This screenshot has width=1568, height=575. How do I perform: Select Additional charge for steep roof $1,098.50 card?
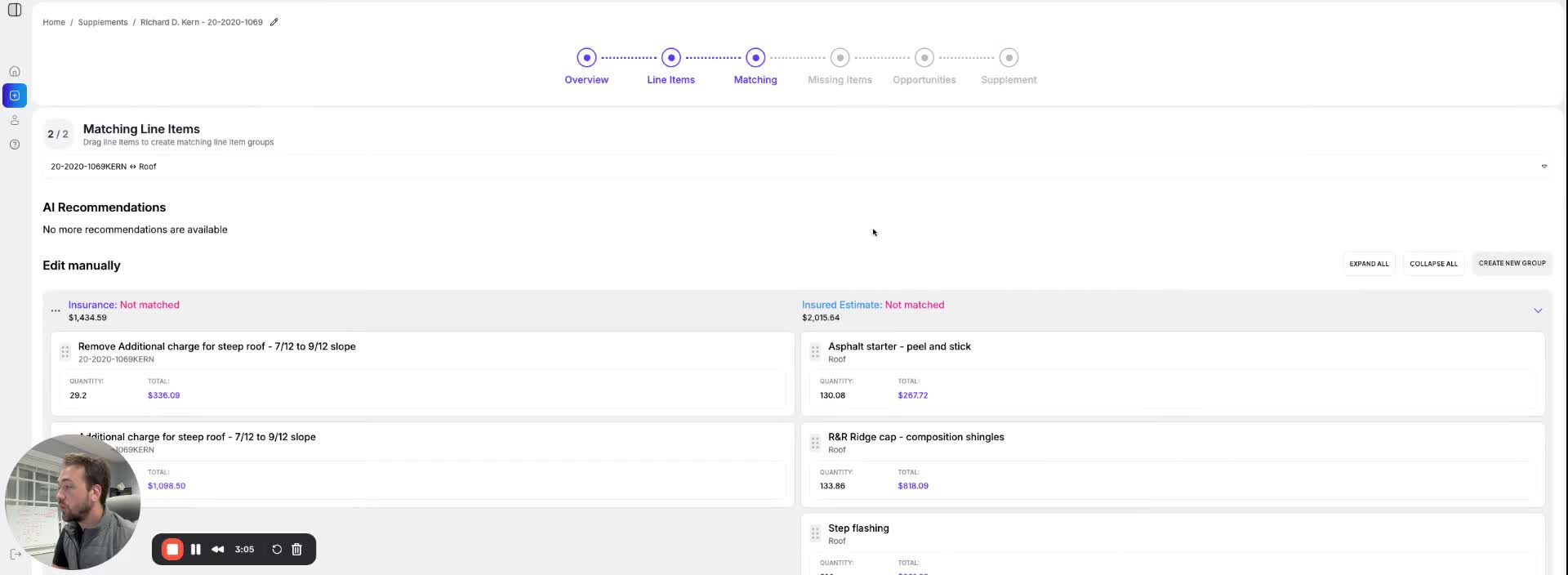422,464
